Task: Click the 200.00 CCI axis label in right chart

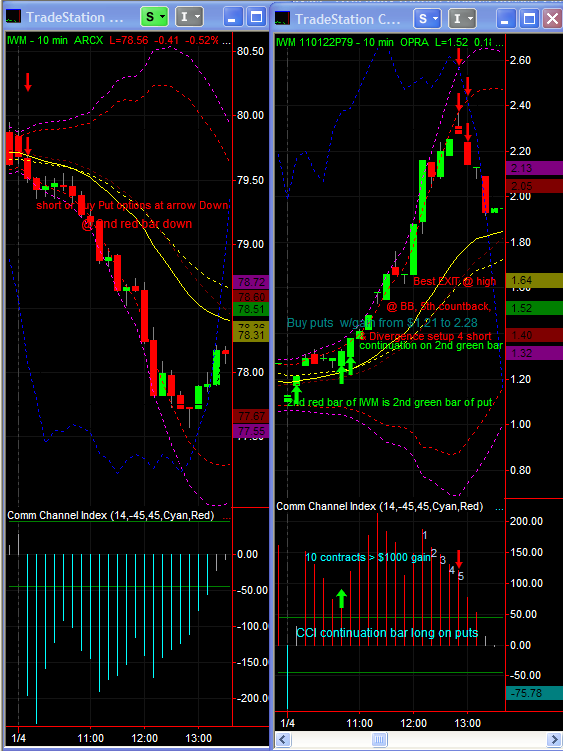Action: click(x=526, y=521)
